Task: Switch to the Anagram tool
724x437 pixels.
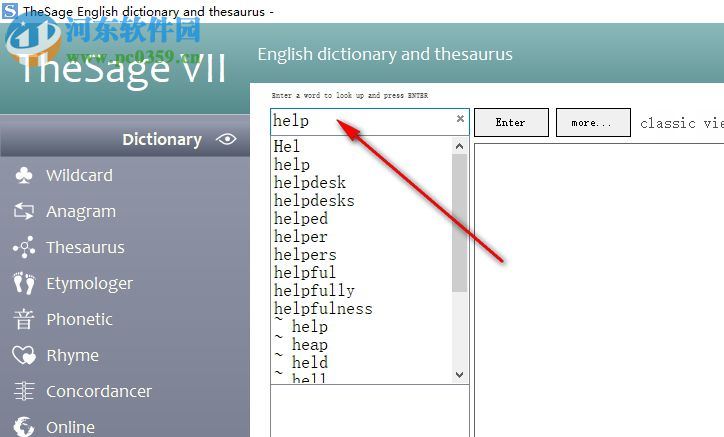Action: (81, 212)
